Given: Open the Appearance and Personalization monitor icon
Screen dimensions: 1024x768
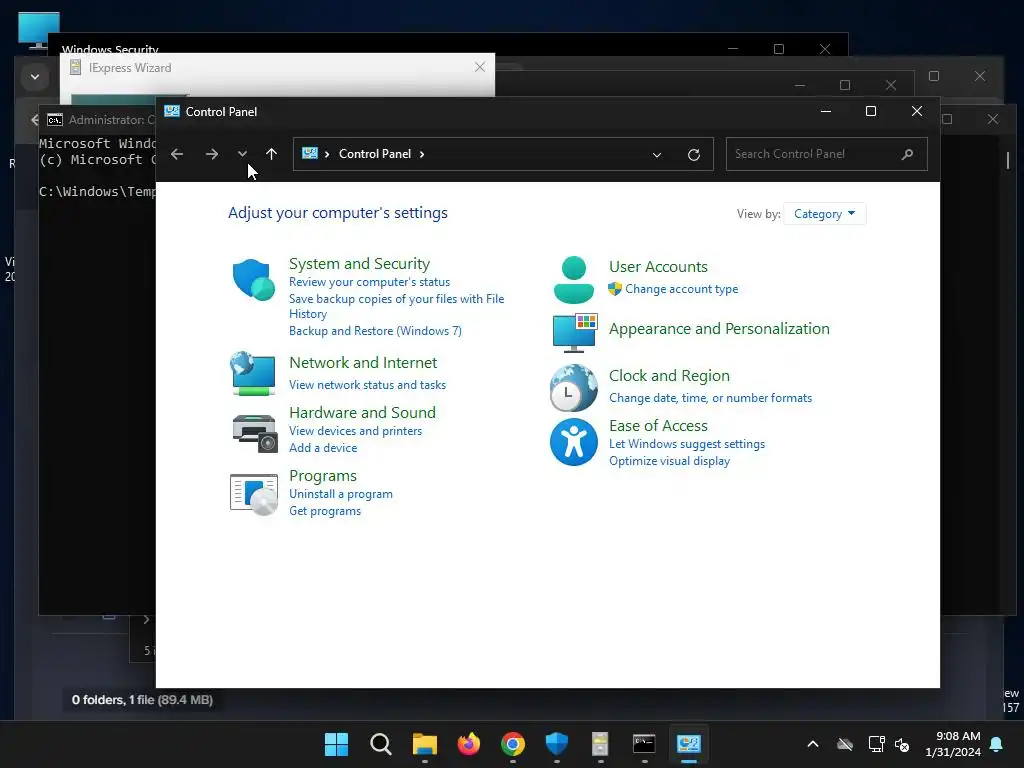Looking at the screenshot, I should point(575,332).
